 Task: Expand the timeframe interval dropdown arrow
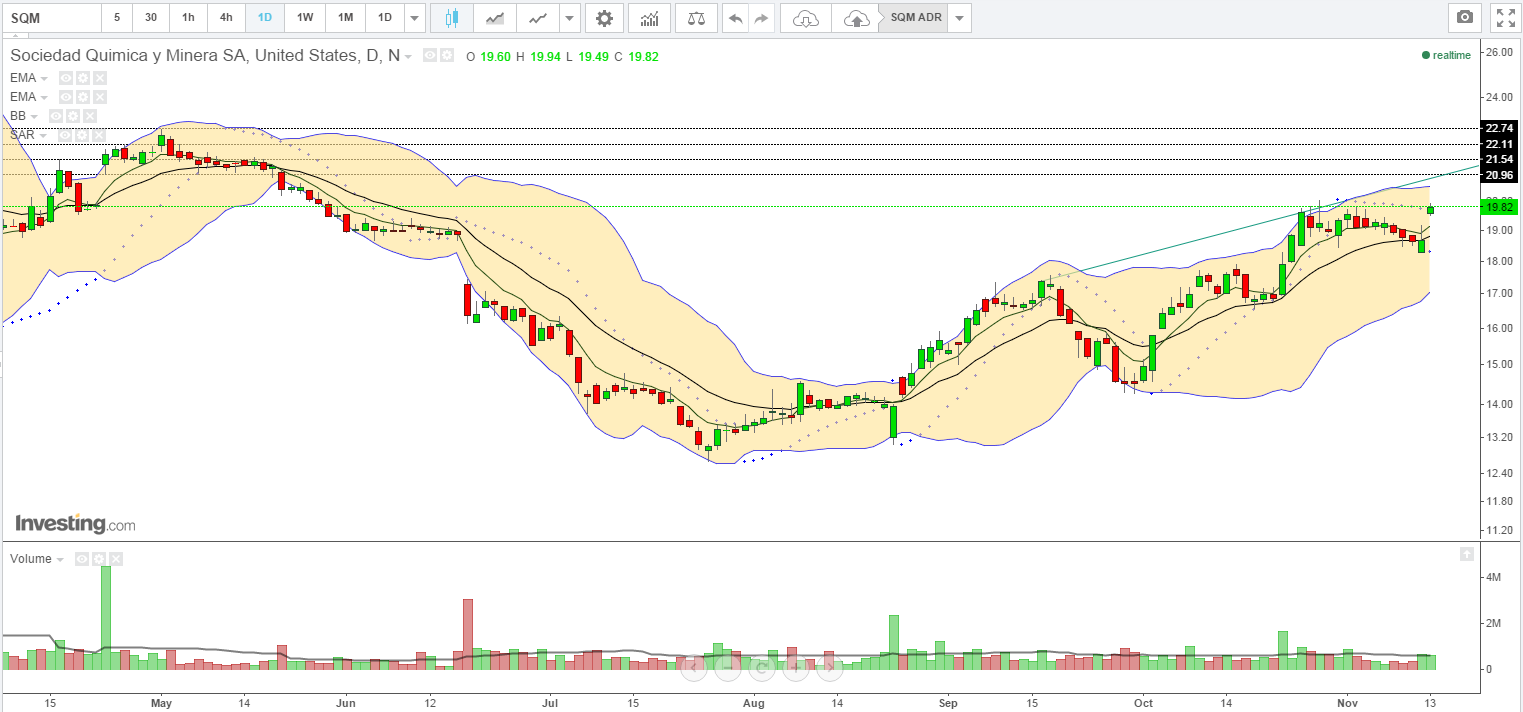415,18
